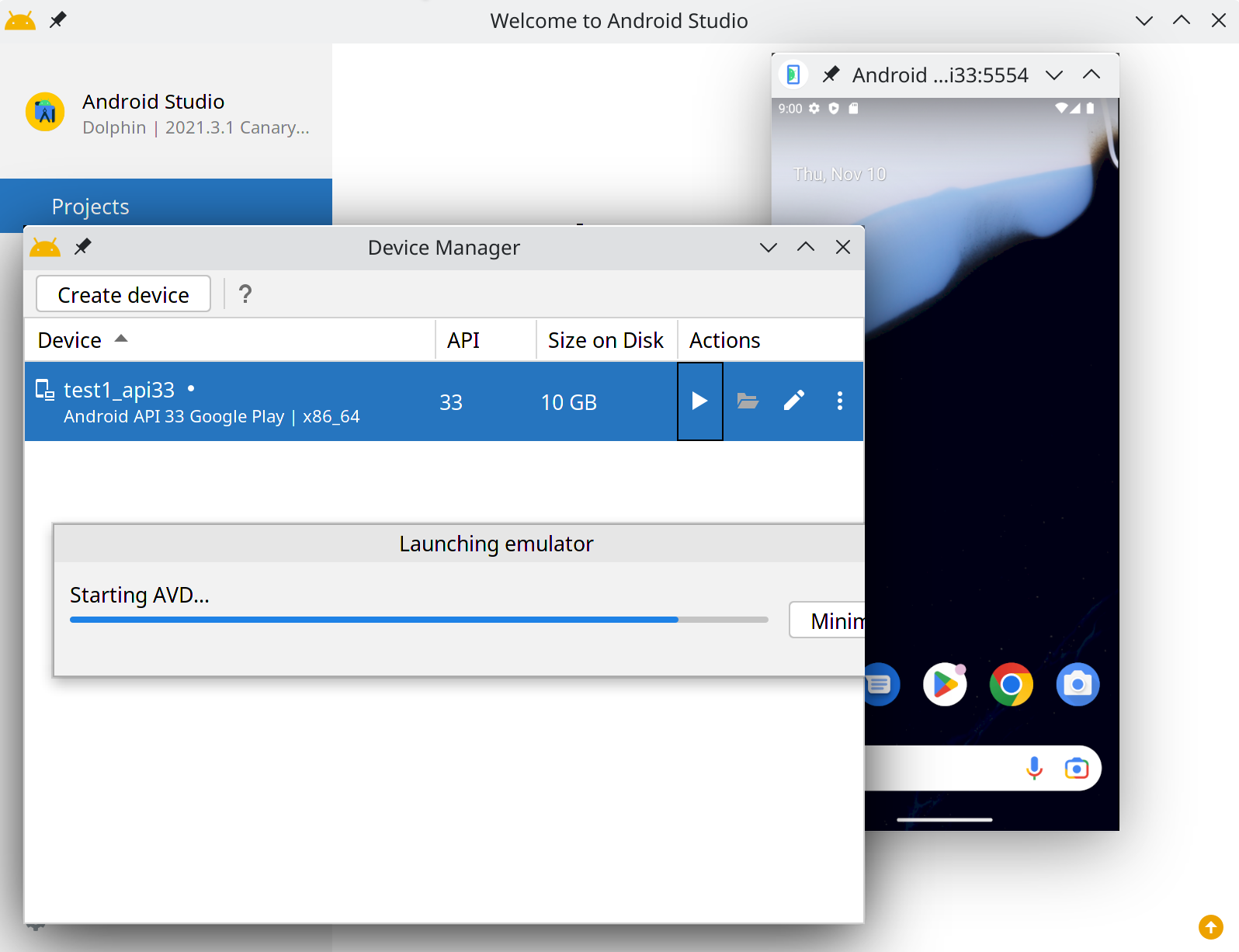Open Device Manager help question mark
Image resolution: width=1239 pixels, height=952 pixels.
point(245,294)
